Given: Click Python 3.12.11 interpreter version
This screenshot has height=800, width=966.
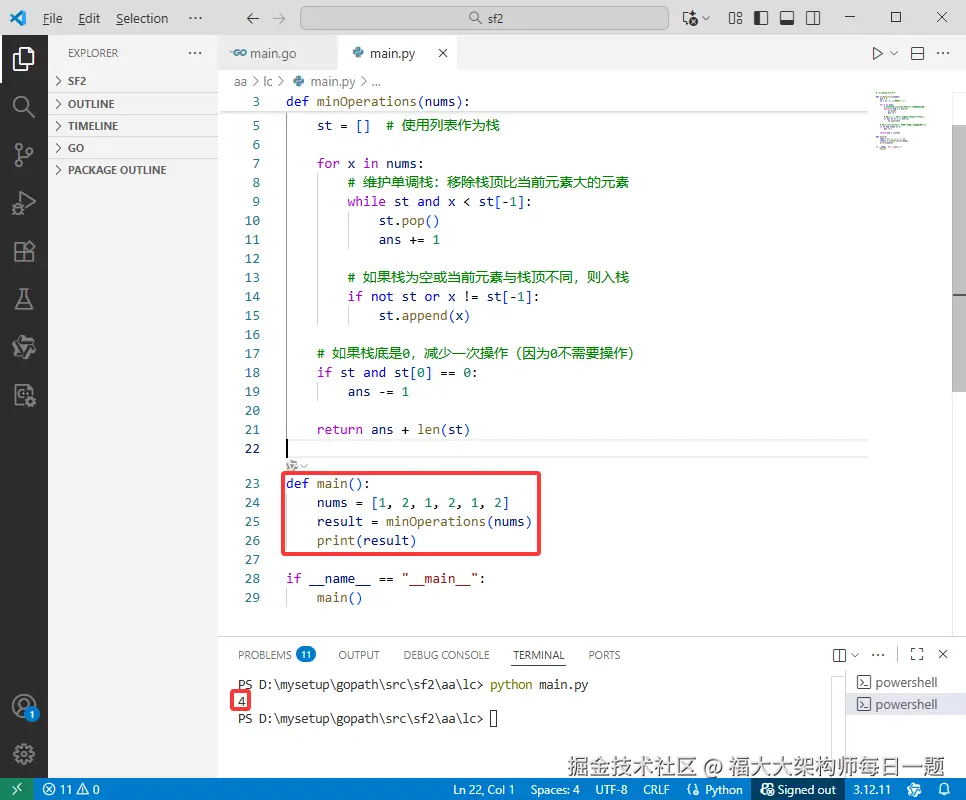Looking at the screenshot, I should coord(872,789).
